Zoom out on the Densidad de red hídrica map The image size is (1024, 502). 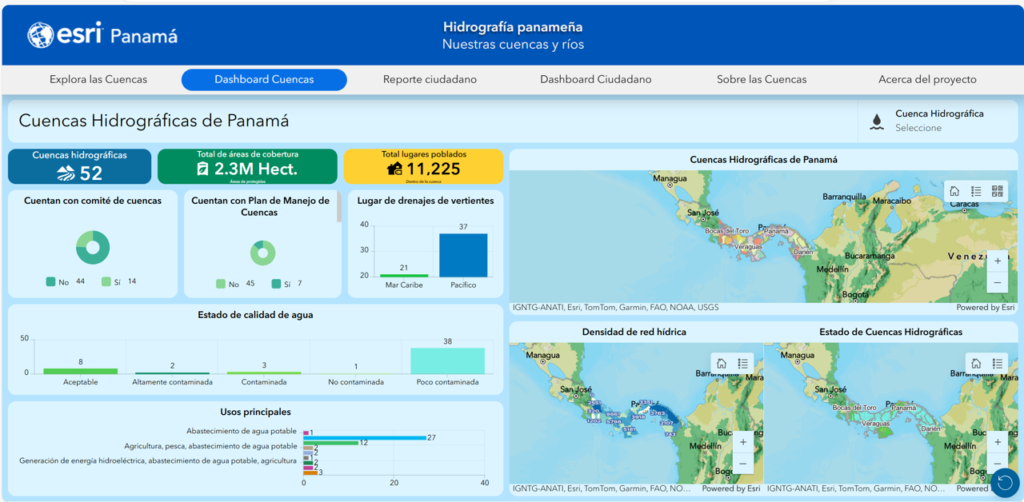point(741,463)
